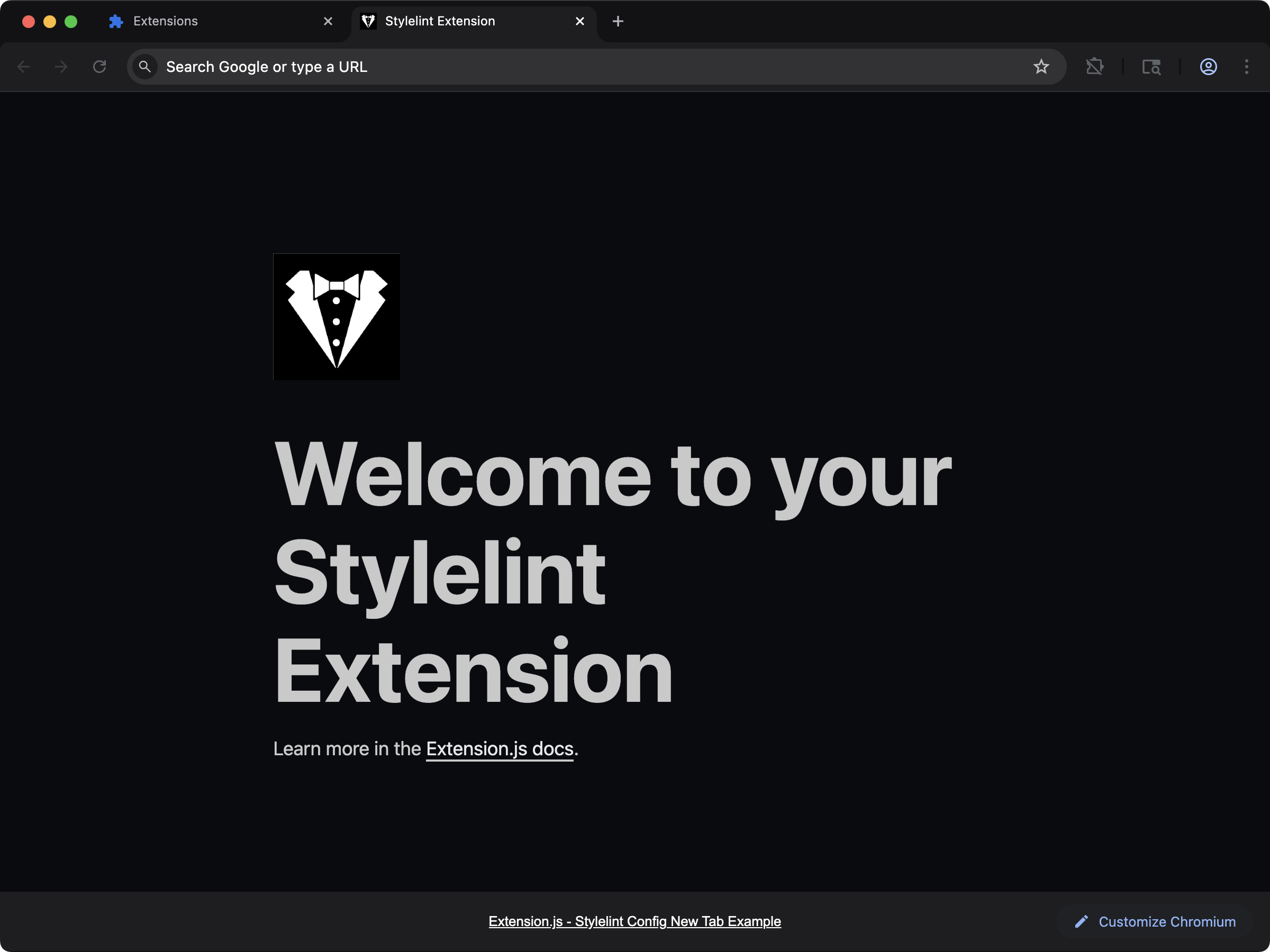Open the tab search side panel icon
The width and height of the screenshot is (1270, 952).
click(x=1150, y=67)
